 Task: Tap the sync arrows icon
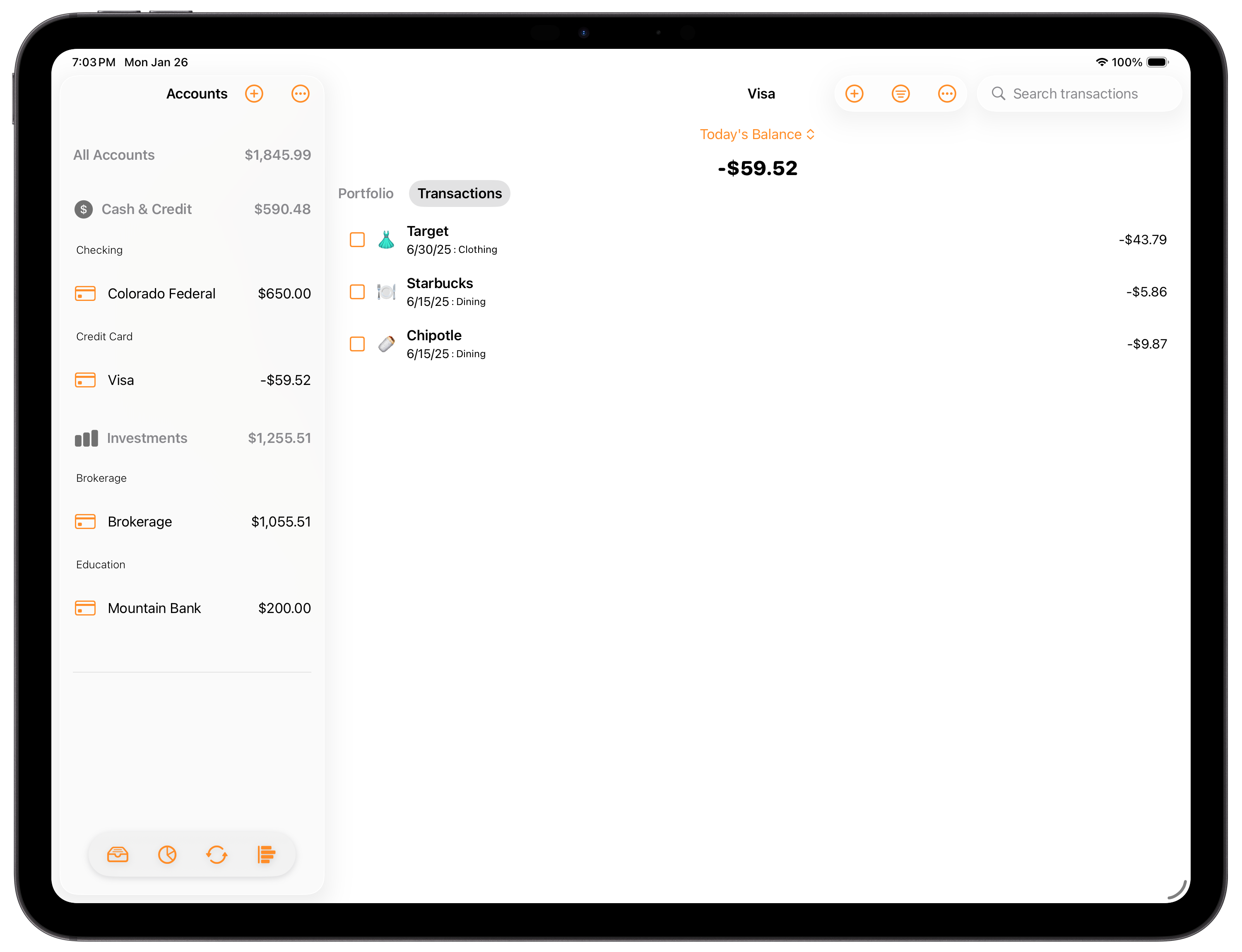pos(217,854)
